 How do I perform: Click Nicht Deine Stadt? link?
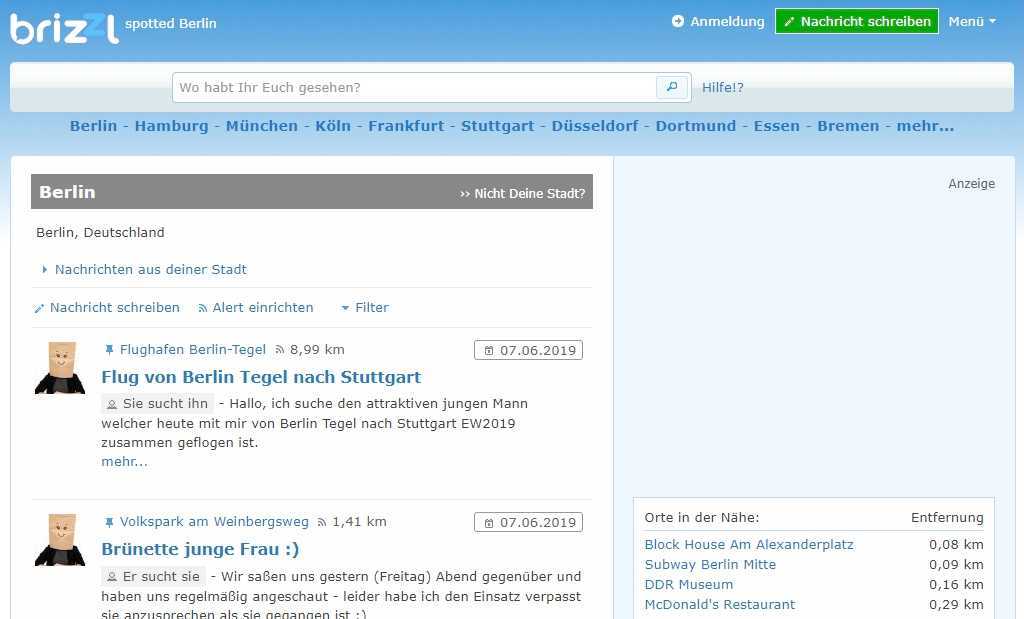pyautogui.click(x=522, y=193)
